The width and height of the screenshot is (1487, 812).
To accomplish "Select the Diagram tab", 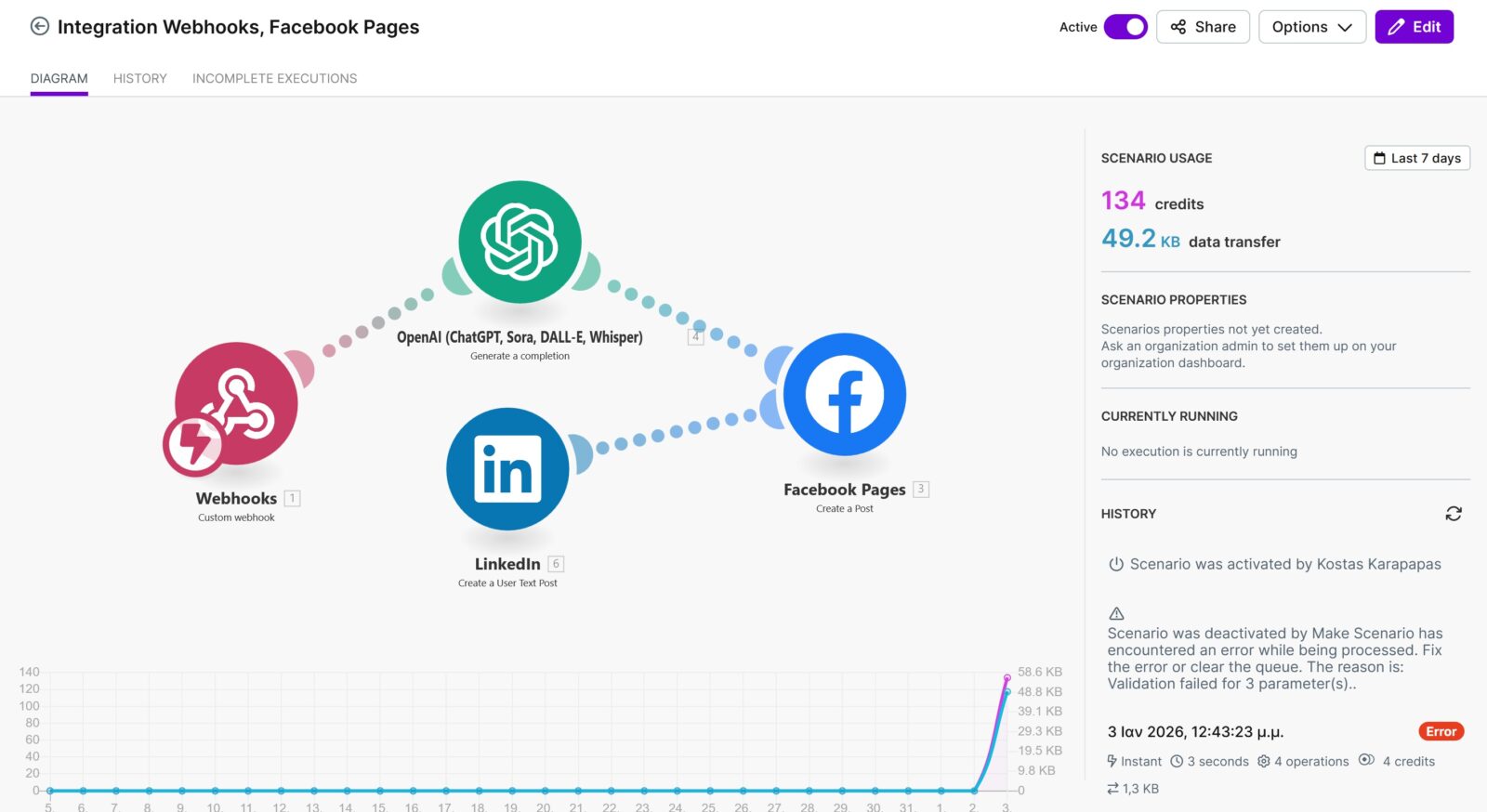I will coord(59,79).
